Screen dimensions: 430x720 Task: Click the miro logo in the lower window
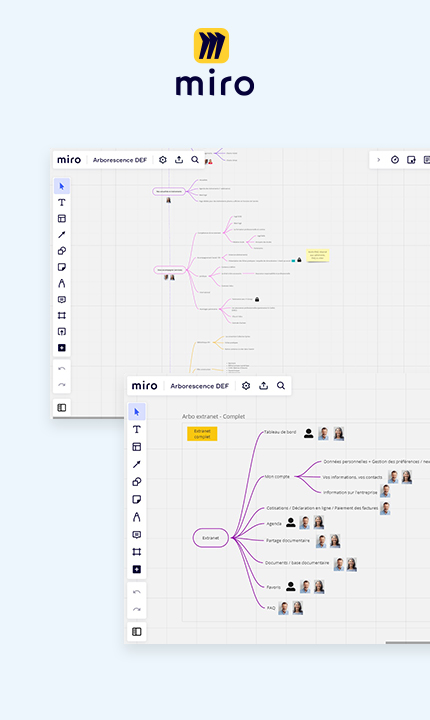(x=144, y=386)
